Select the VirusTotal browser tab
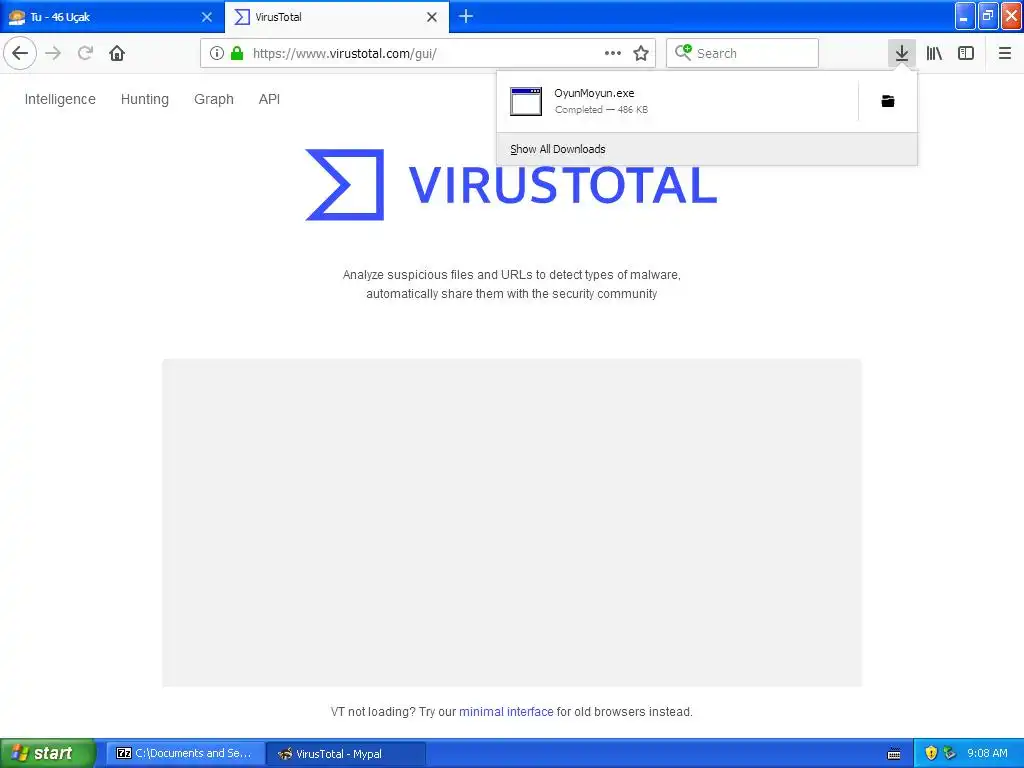Screen dimensions: 1024x768 point(336,17)
